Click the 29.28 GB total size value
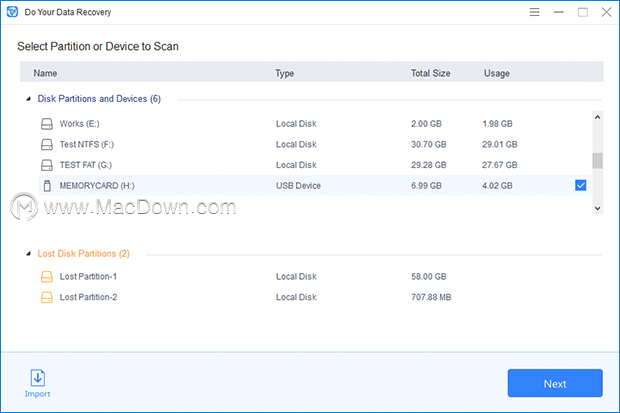Viewport: 620px width, 413px height. [429, 165]
